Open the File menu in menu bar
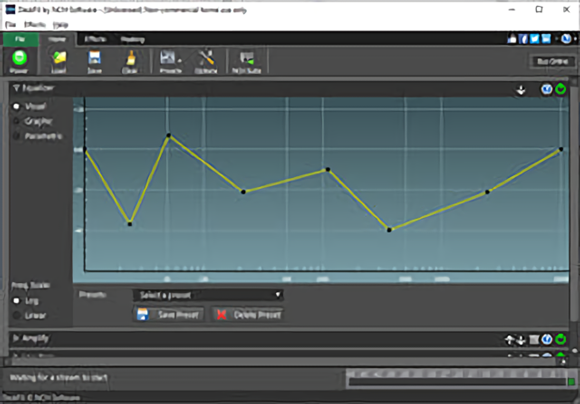 (11, 25)
